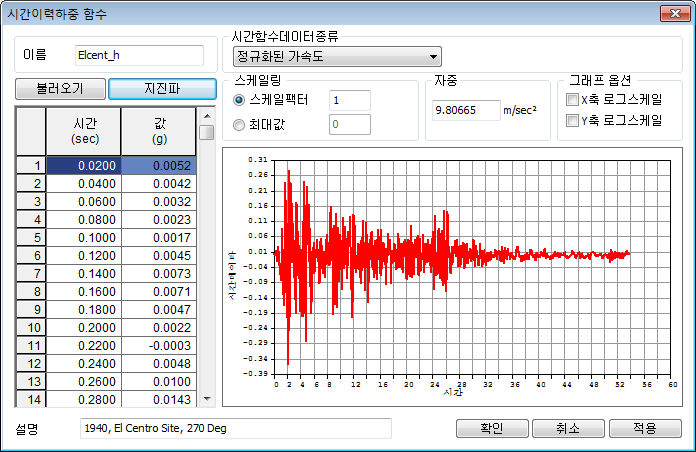The height and width of the screenshot is (452, 696).
Task: Select the 스케일팩터 radio button
Action: [x=239, y=100]
